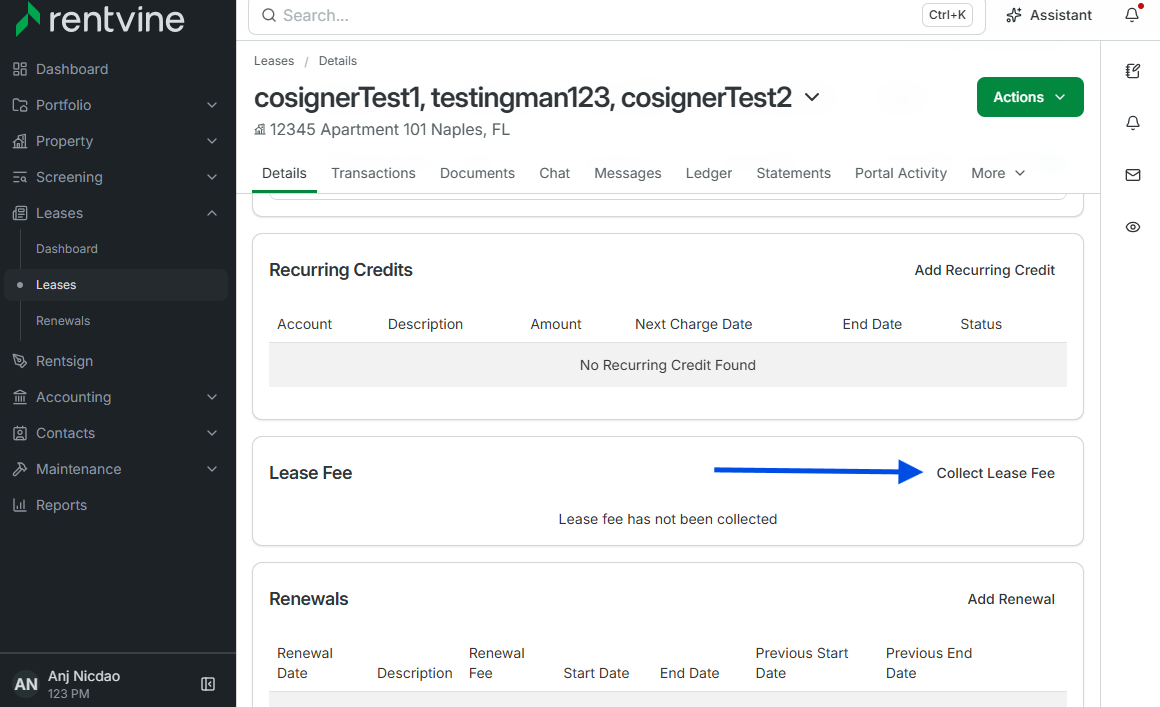Switch to the Statements tab
Viewport: 1160px width, 707px height.
(793, 173)
